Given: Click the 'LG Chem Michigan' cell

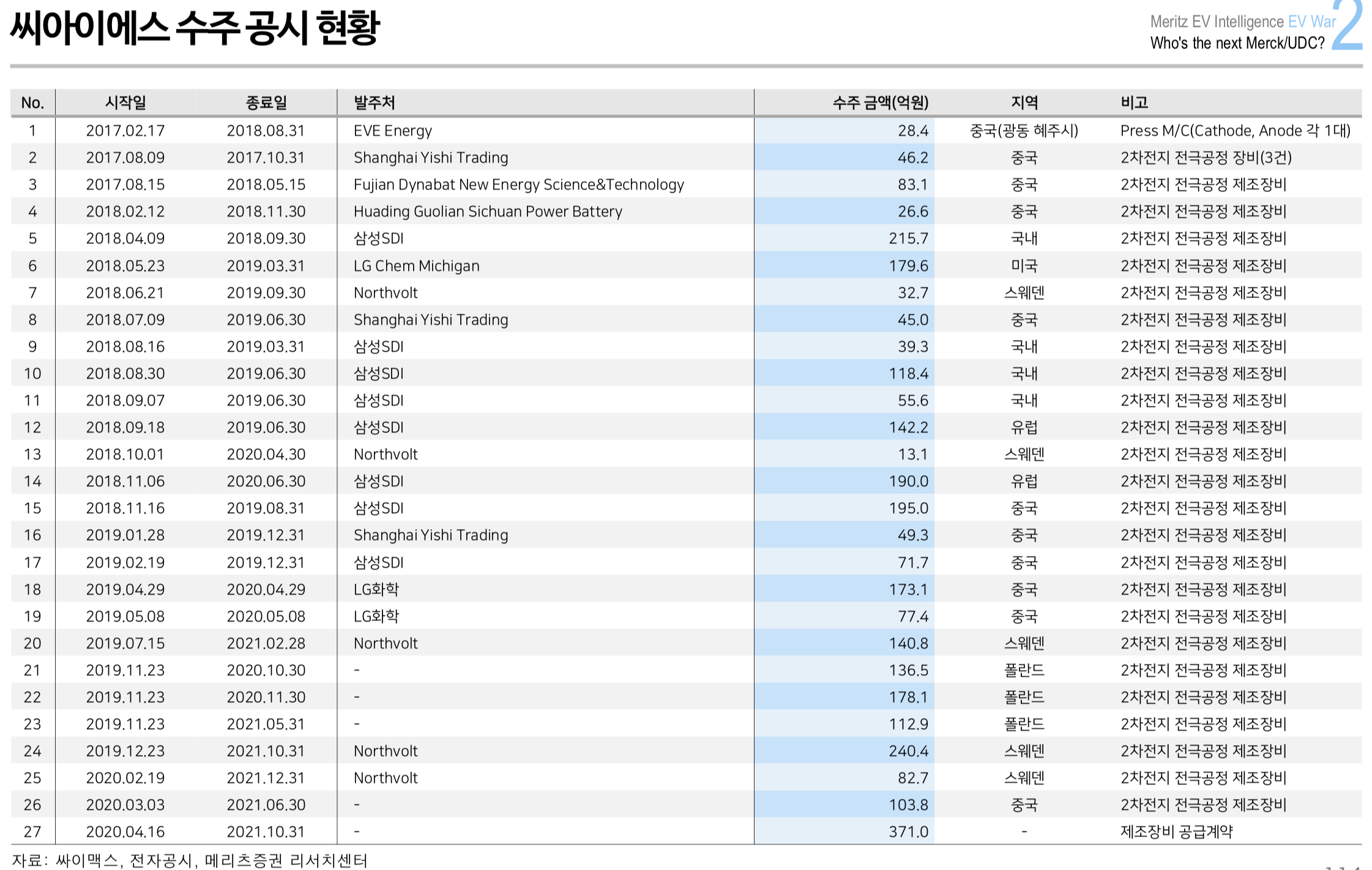Looking at the screenshot, I should tap(416, 266).
